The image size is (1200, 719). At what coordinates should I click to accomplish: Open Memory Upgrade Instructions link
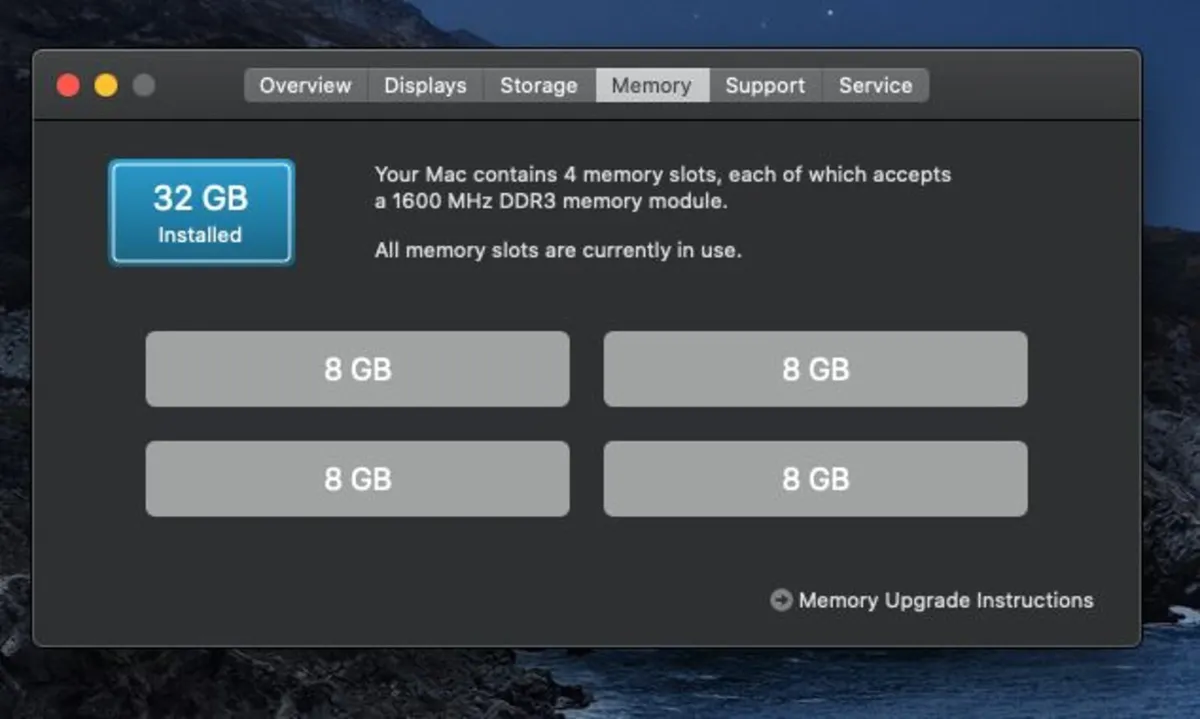click(x=946, y=600)
